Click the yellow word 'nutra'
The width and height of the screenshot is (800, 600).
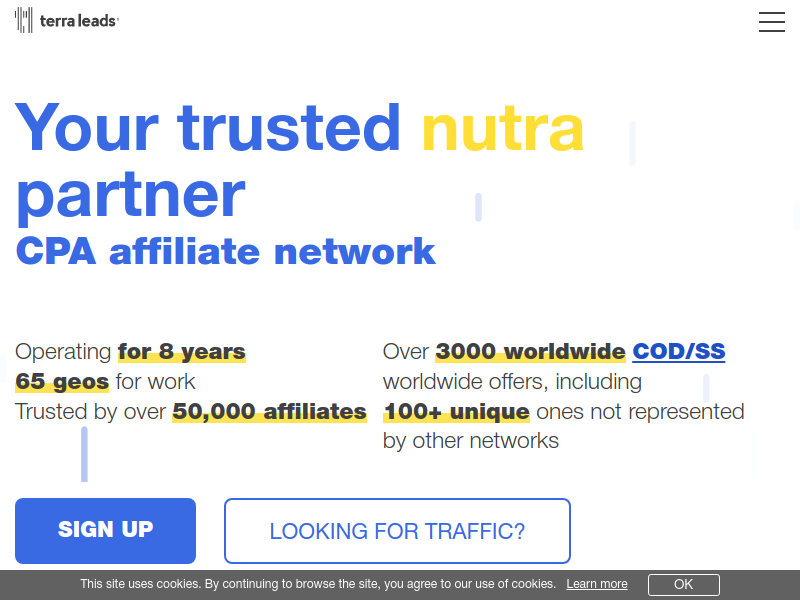tap(503, 128)
